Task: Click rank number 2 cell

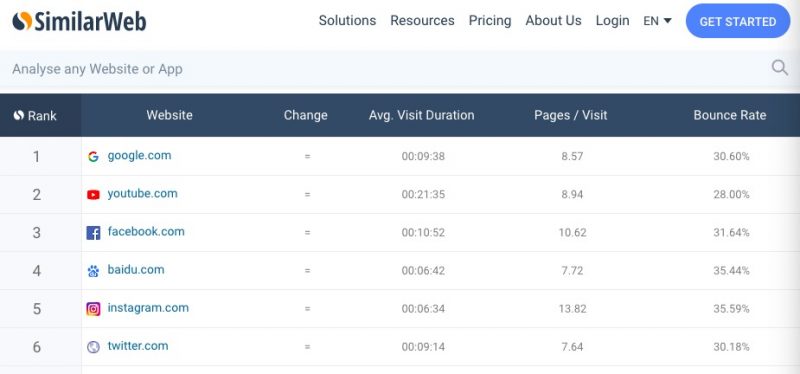Action: tap(40, 195)
